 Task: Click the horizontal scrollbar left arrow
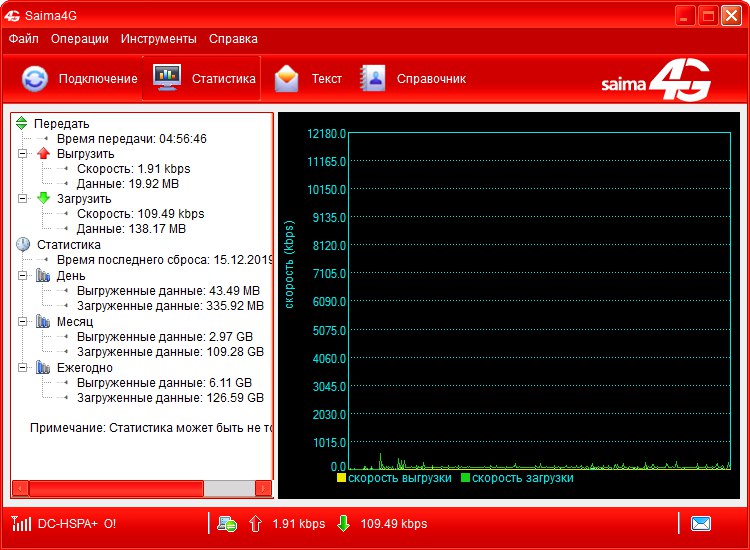pyautogui.click(x=20, y=488)
